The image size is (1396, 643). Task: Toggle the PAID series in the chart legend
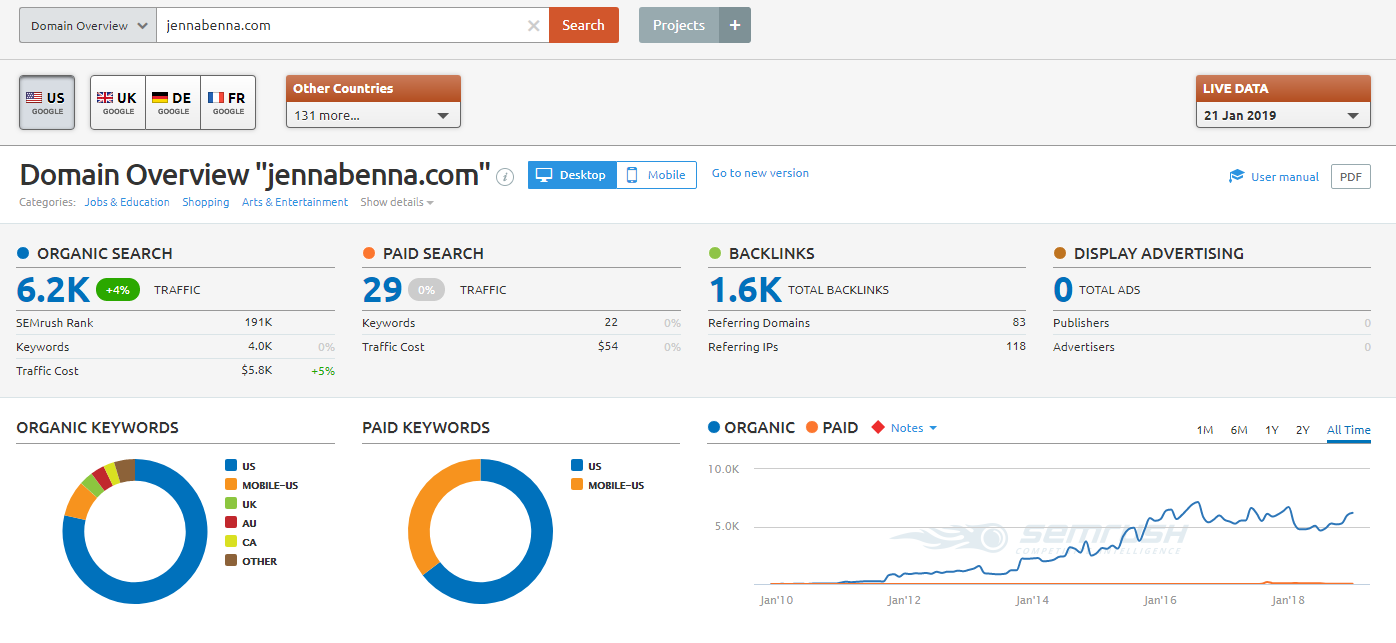(832, 427)
